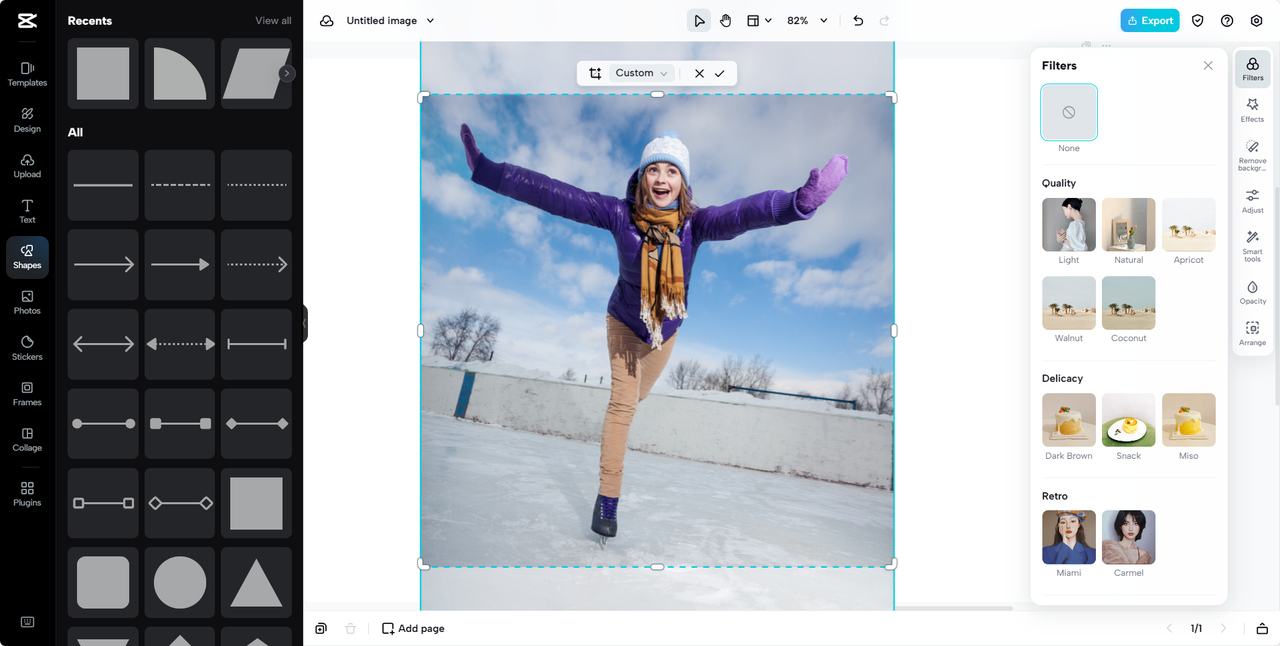The height and width of the screenshot is (646, 1280).
Task: Open the Opacity tool
Action: coord(1252,292)
